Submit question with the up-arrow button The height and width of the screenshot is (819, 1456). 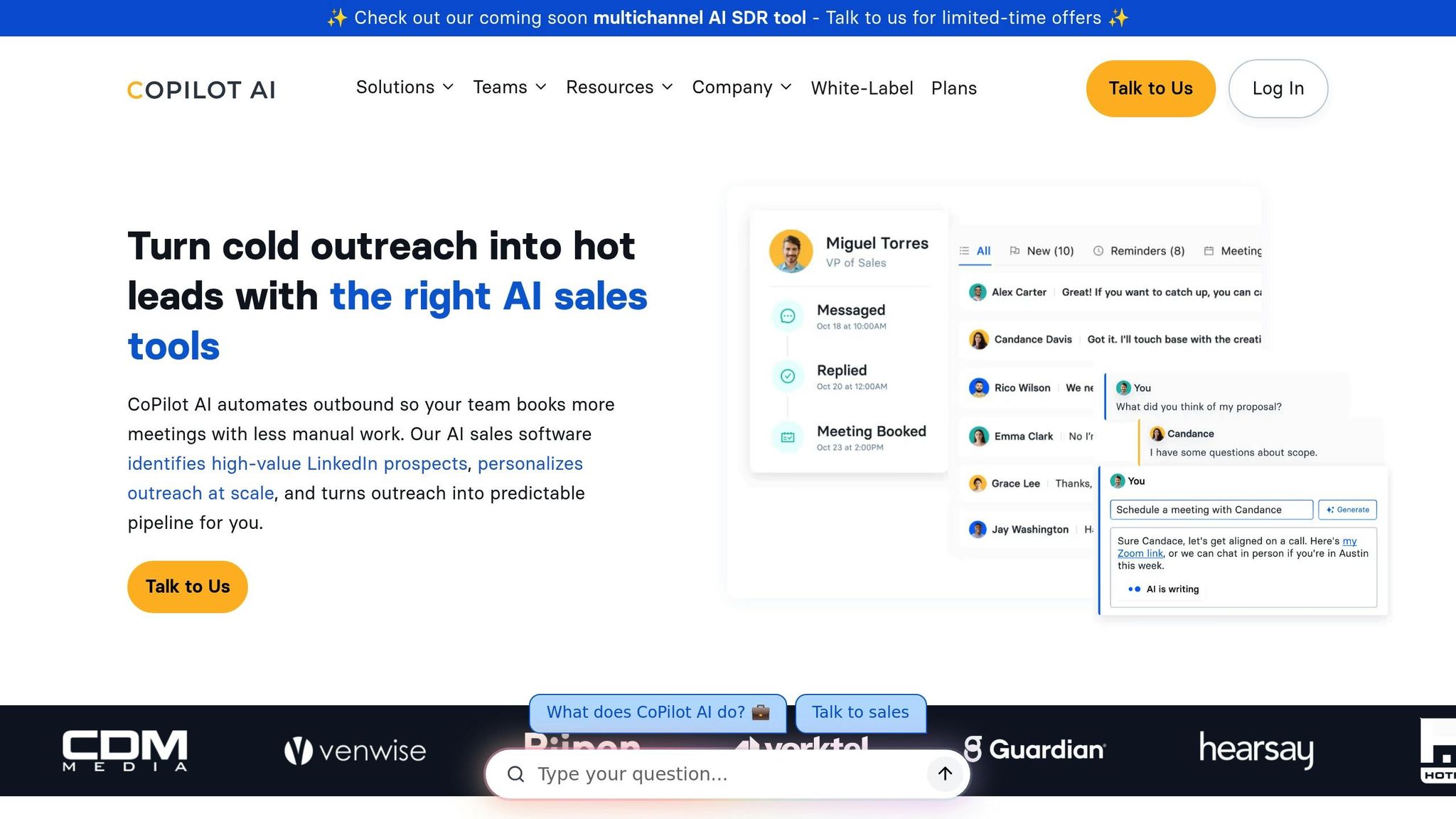tap(945, 773)
